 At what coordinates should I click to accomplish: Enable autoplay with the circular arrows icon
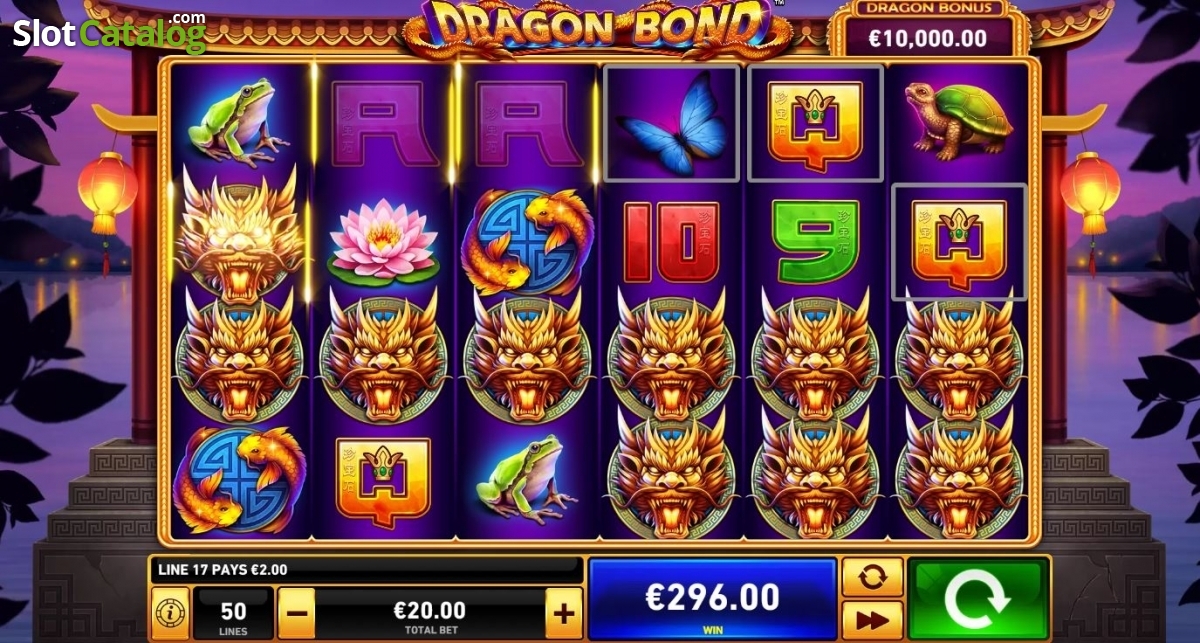tap(872, 577)
